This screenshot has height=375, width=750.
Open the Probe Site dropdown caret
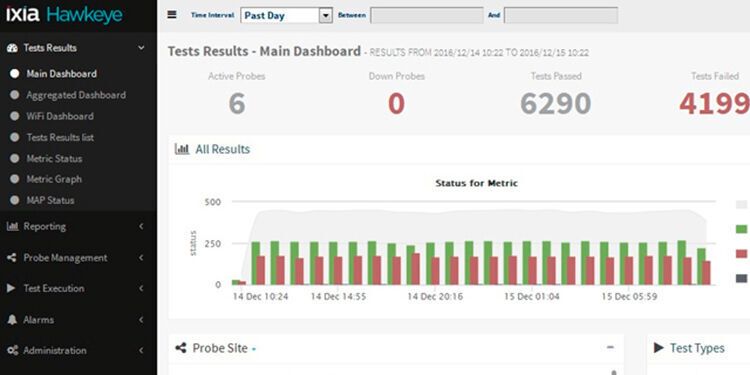point(254,349)
